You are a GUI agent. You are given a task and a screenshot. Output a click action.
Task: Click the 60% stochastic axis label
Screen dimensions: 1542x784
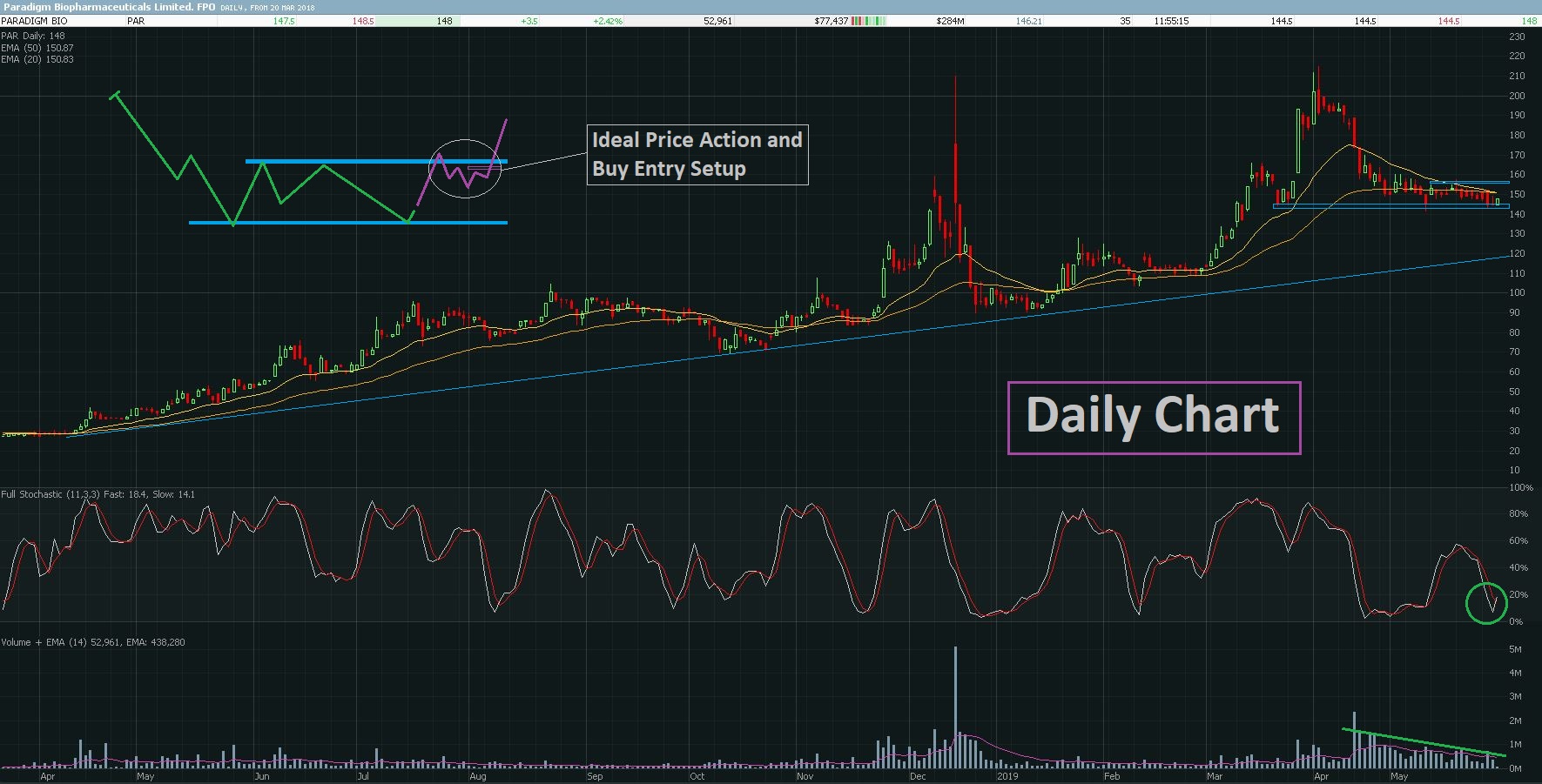1518,541
